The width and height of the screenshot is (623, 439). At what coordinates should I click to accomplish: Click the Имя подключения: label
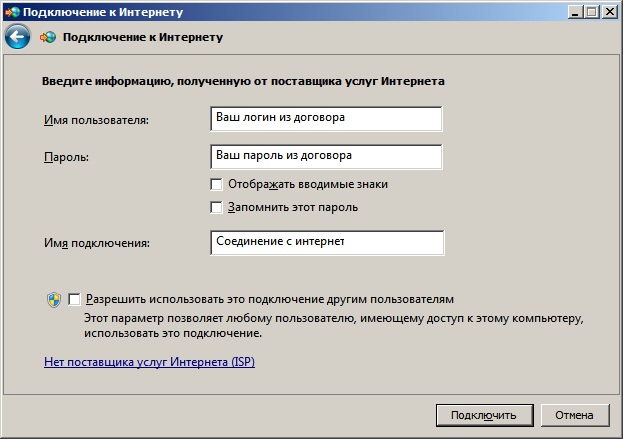coord(97,243)
